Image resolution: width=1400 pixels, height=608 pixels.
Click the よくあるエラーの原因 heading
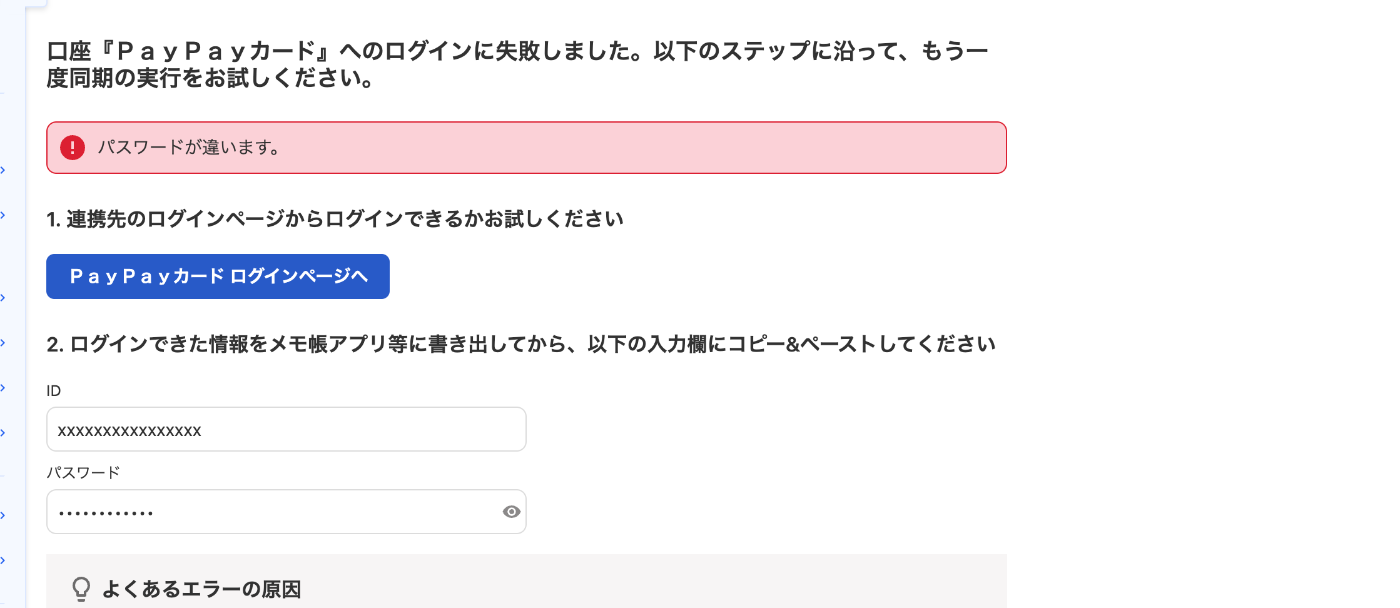201,589
